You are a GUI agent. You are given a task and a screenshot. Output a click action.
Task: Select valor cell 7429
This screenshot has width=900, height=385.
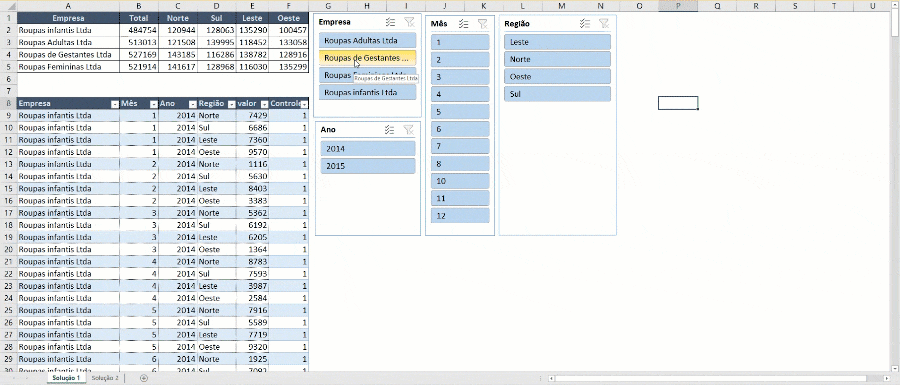[x=253, y=116]
